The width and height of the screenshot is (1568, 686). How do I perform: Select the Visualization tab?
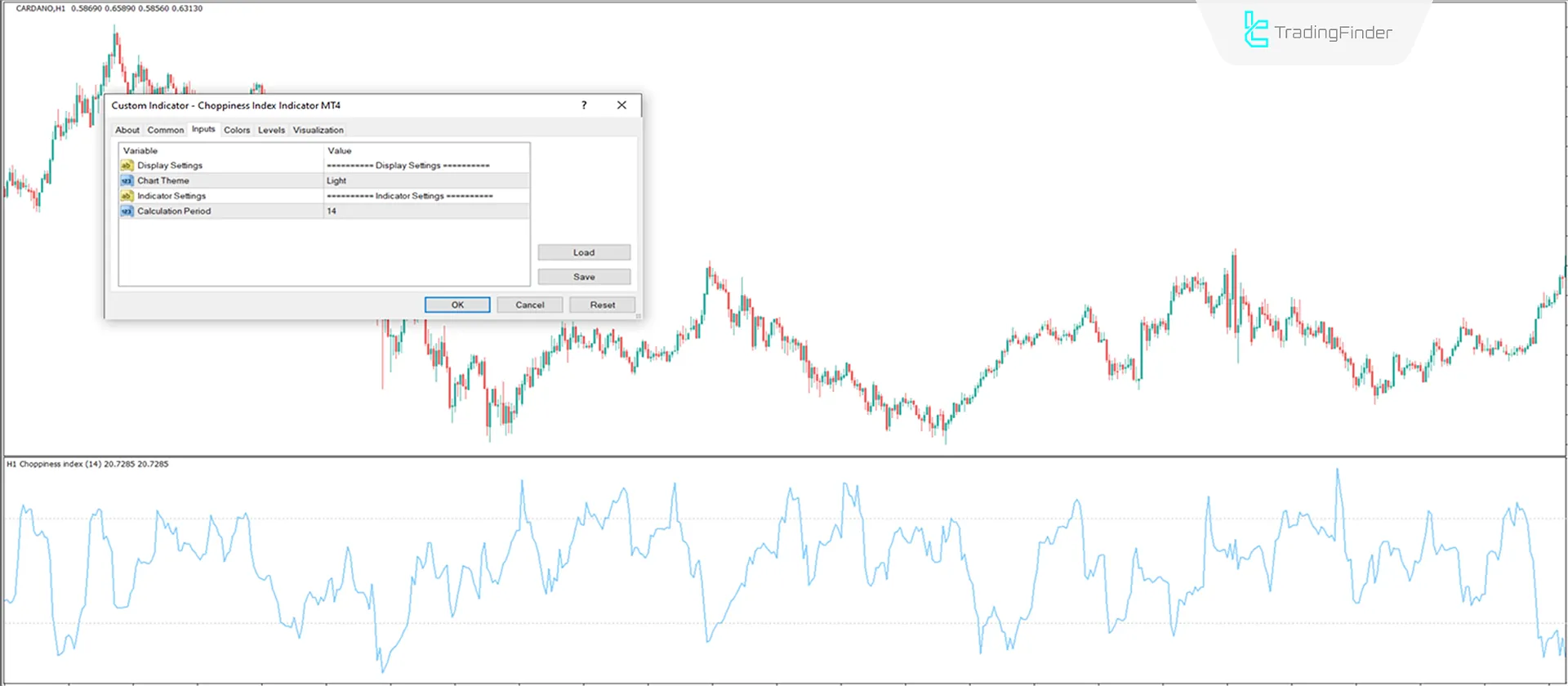point(318,130)
